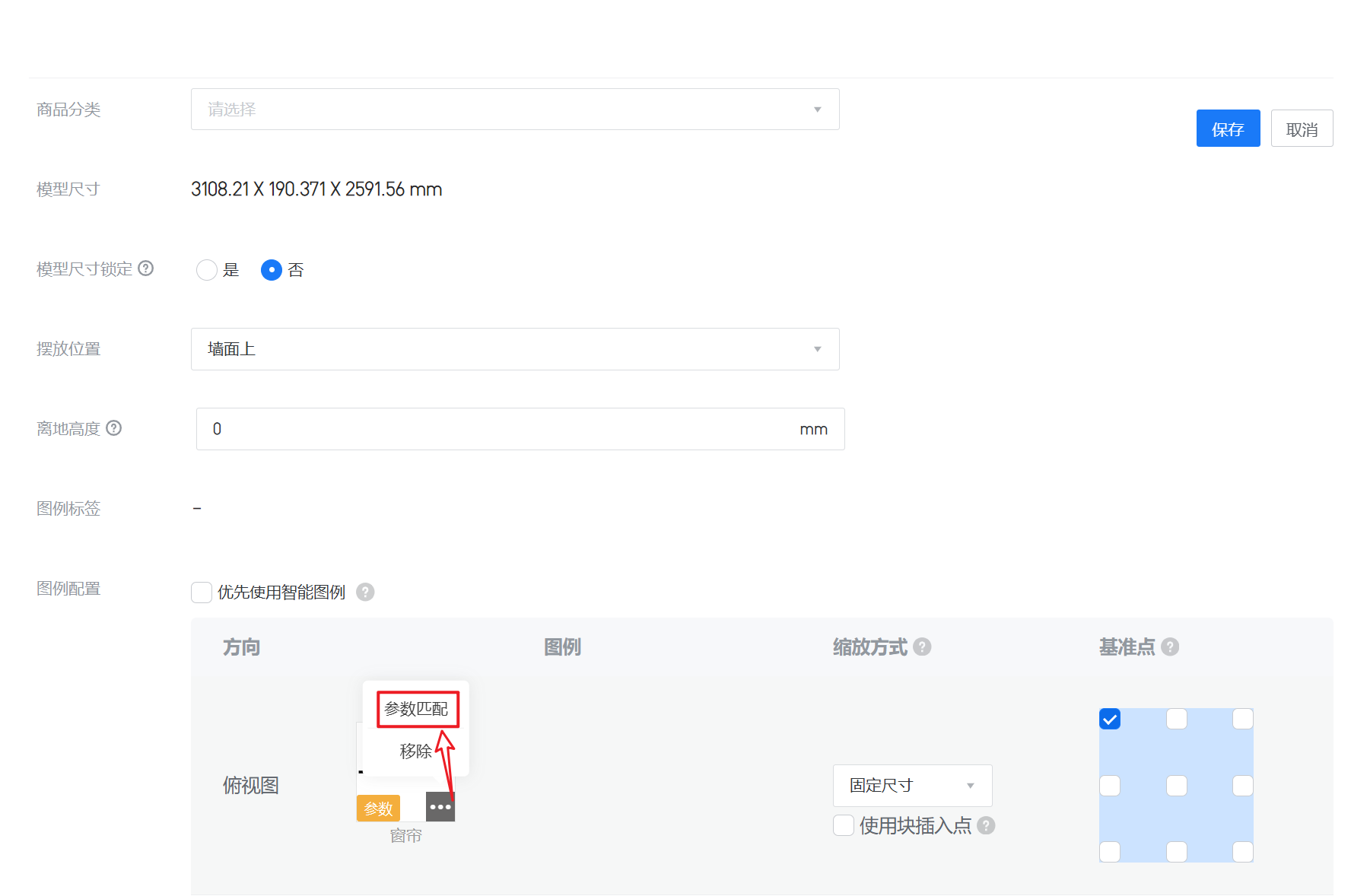Open the three-dots more menu on thumbnail
Viewport: 1351px width, 896px height.
(x=440, y=807)
